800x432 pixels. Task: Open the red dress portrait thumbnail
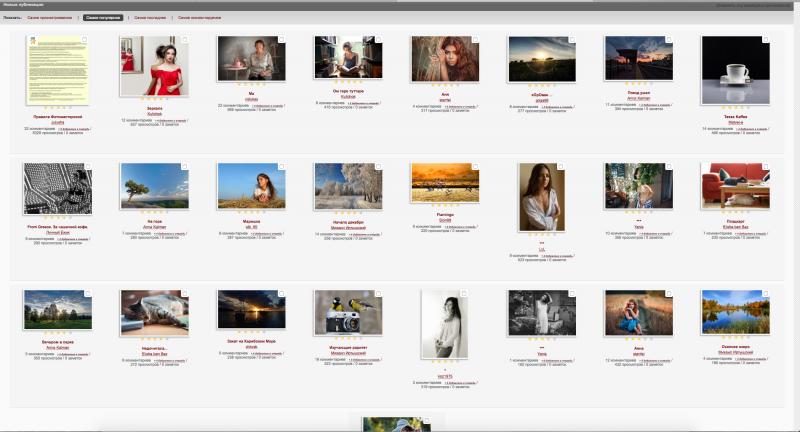(155, 66)
